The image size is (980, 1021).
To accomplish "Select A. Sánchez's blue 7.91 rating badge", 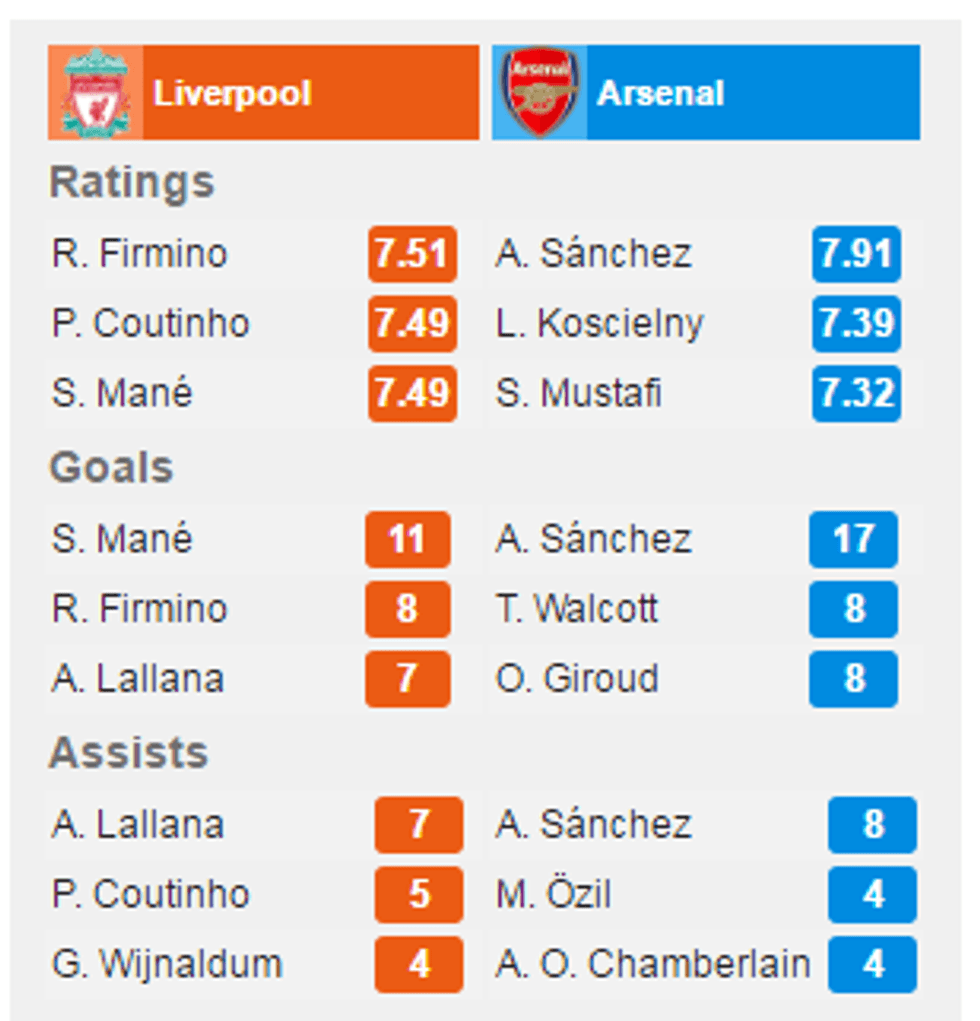I will tap(857, 255).
